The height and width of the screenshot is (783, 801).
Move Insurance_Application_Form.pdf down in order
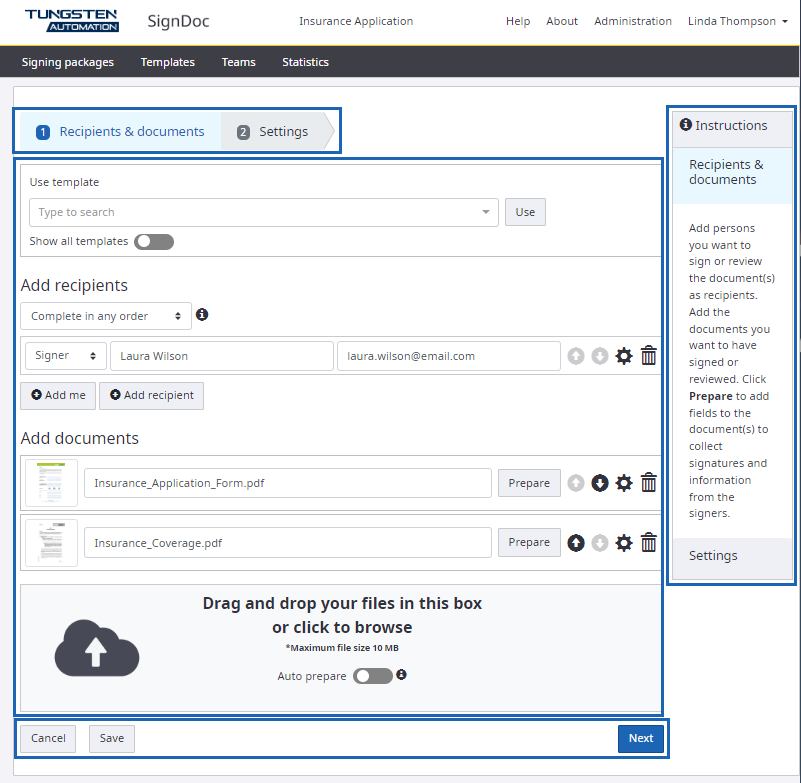point(600,483)
